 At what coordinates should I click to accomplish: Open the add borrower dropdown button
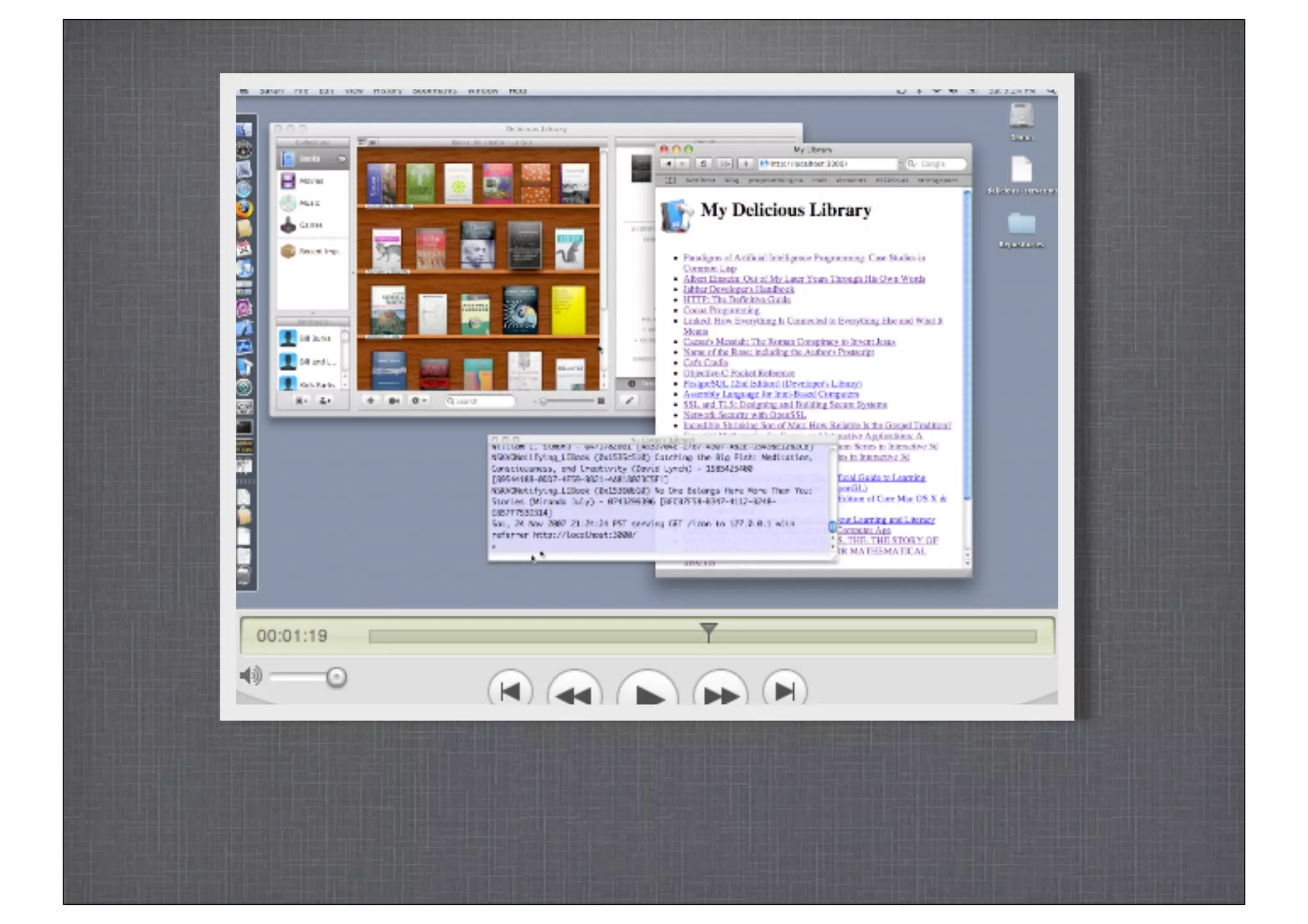(325, 401)
